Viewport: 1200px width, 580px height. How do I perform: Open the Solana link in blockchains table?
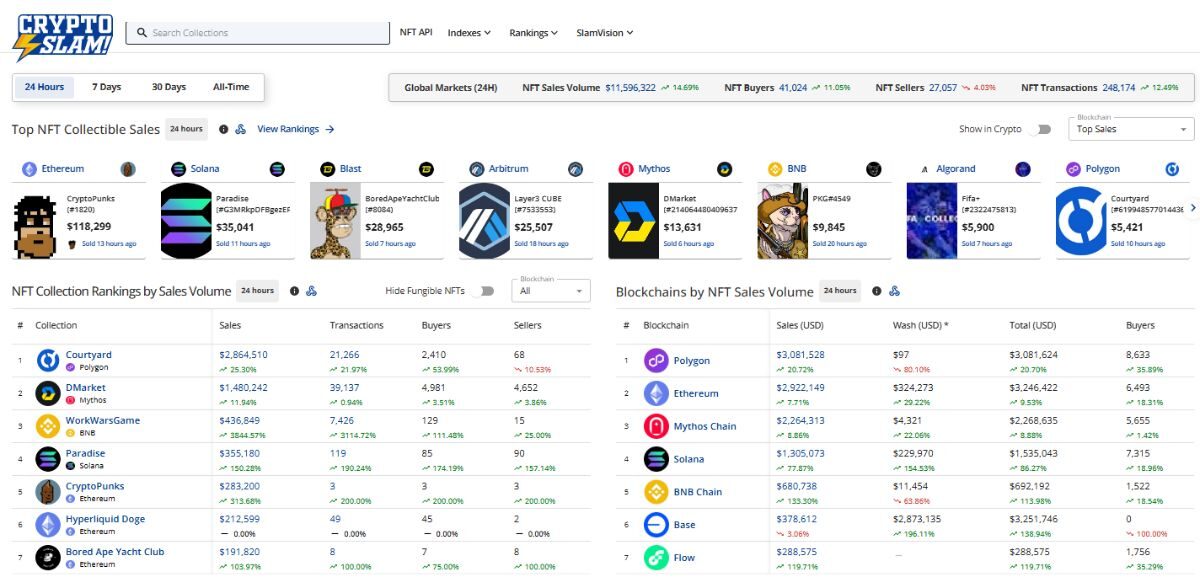(689, 459)
